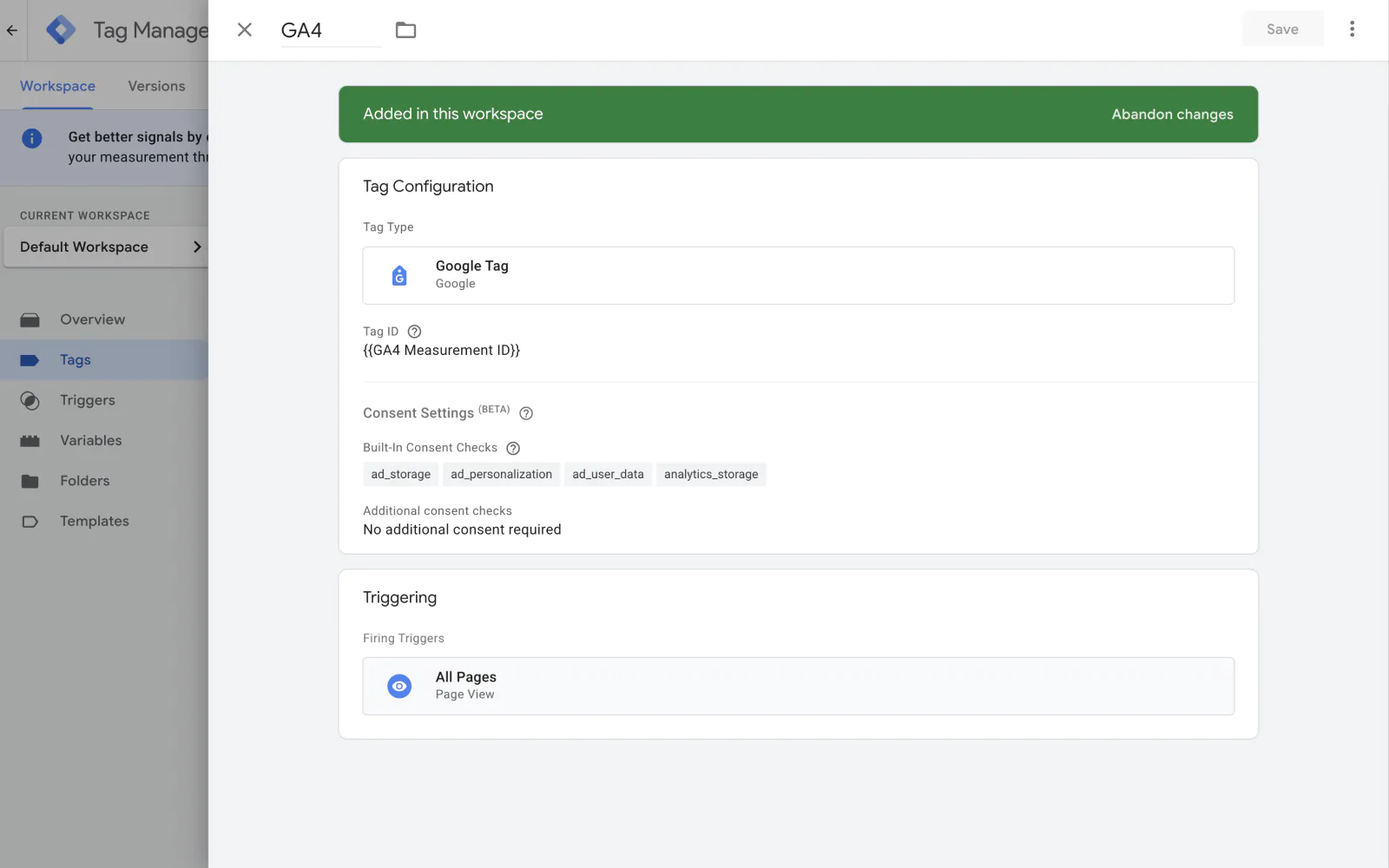Open Templates in the sidebar

94,521
